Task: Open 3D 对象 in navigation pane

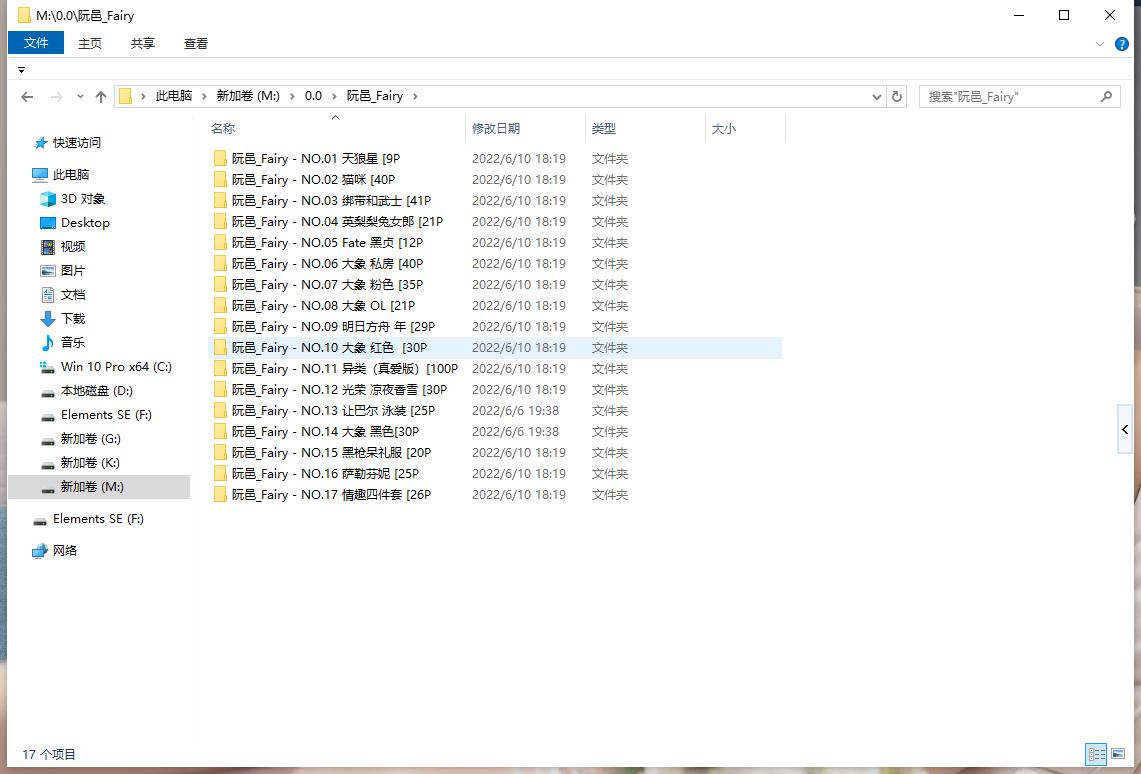Action: [x=83, y=199]
